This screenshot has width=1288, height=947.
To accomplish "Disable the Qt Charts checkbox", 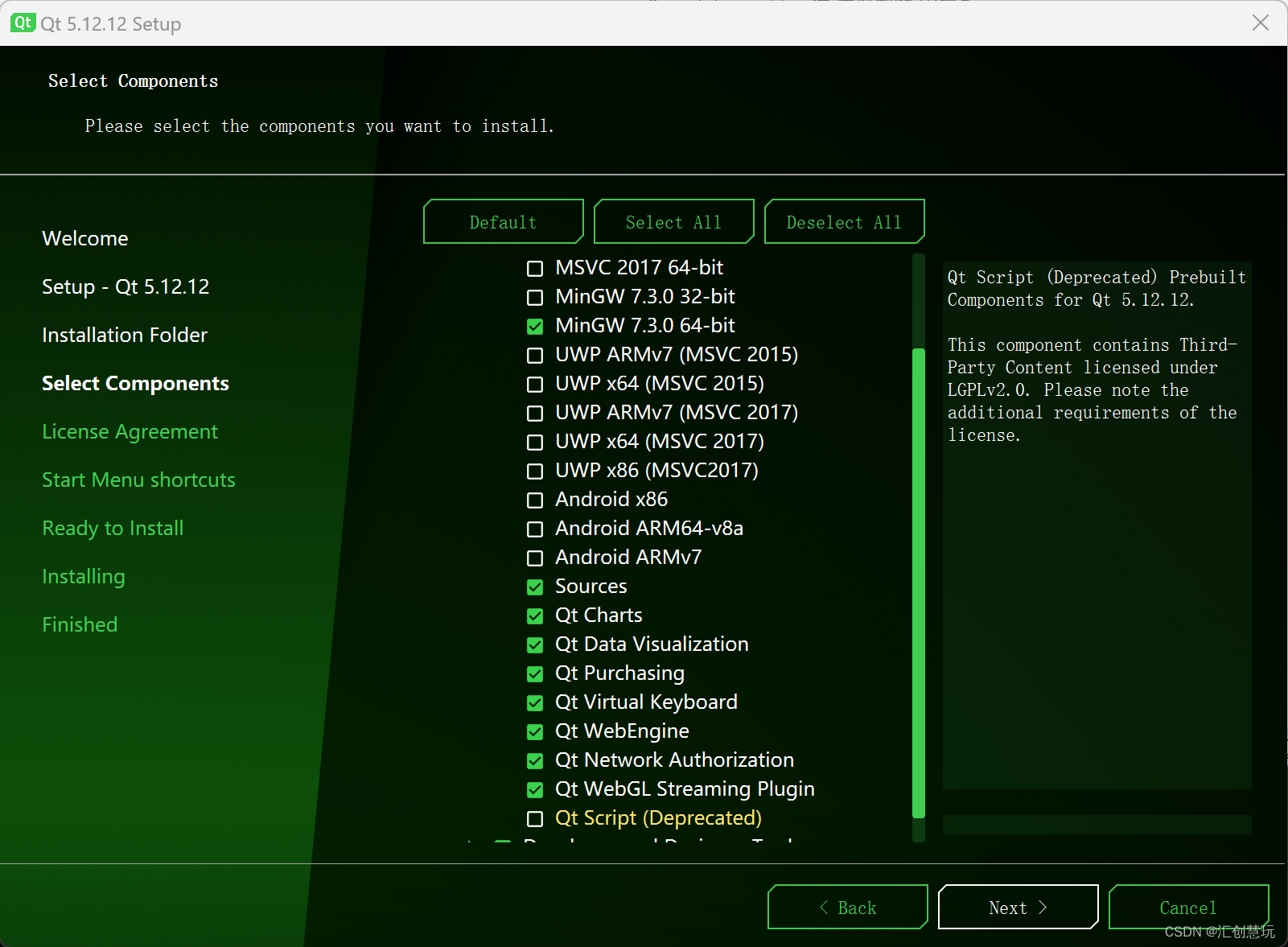I will pos(535,616).
